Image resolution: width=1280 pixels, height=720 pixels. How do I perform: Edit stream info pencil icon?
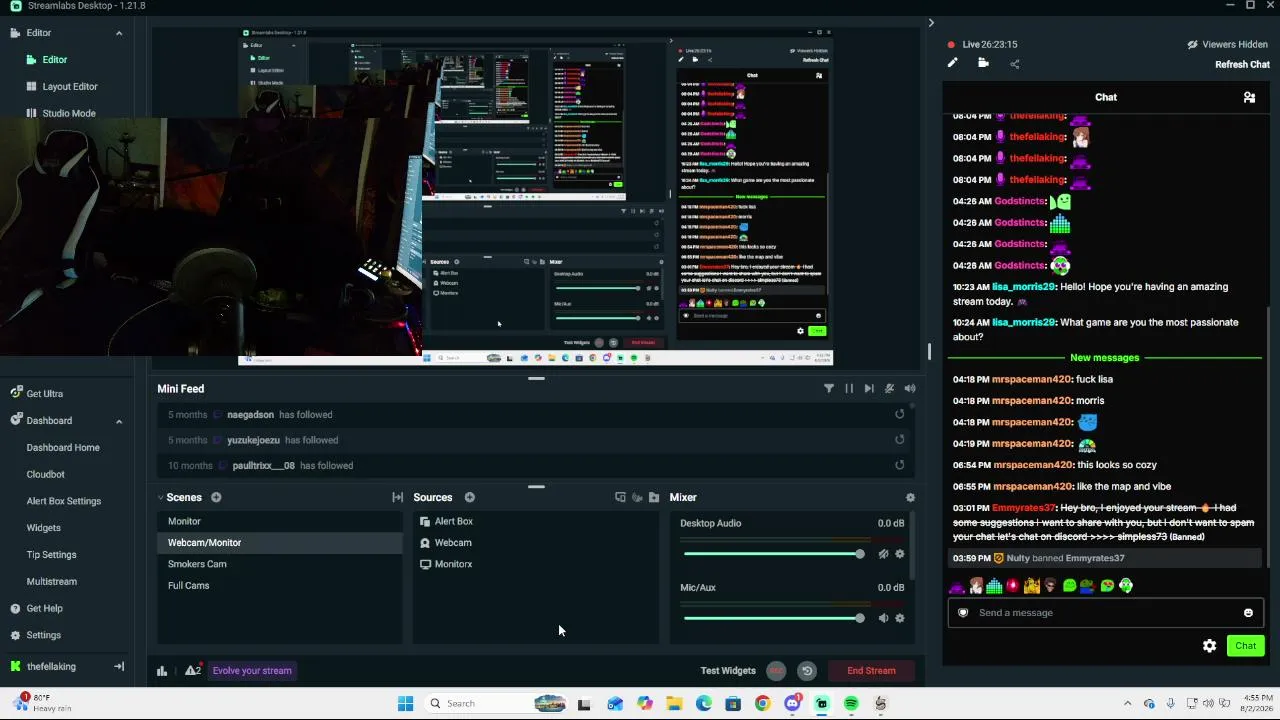click(x=952, y=63)
